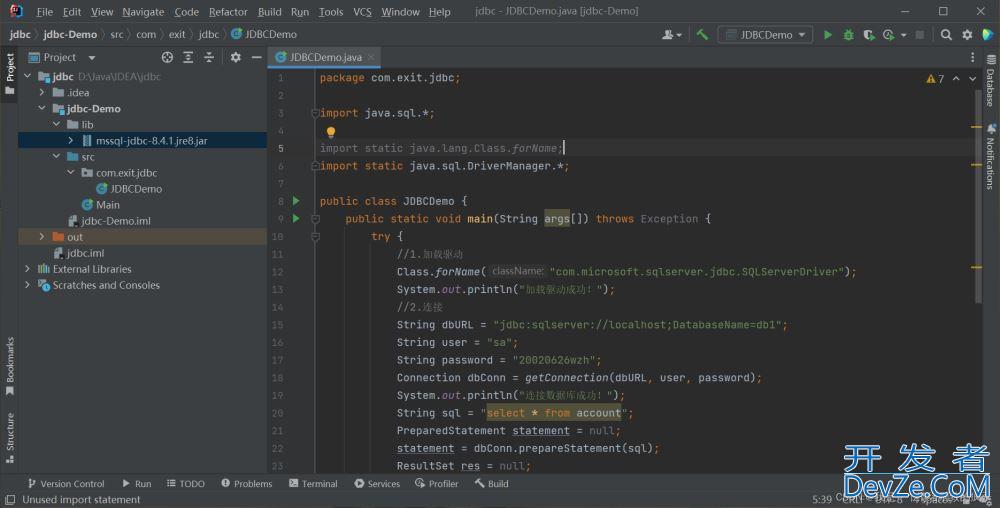Open the Terminal tool window
The height and width of the screenshot is (508, 1000).
[313, 484]
